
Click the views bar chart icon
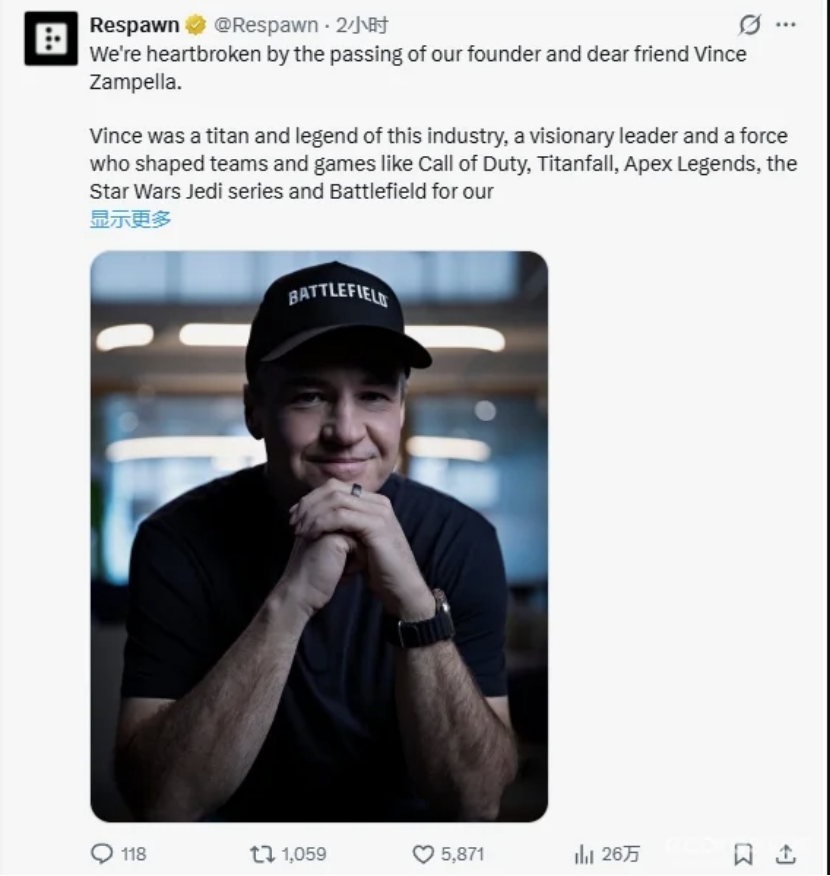coord(583,853)
